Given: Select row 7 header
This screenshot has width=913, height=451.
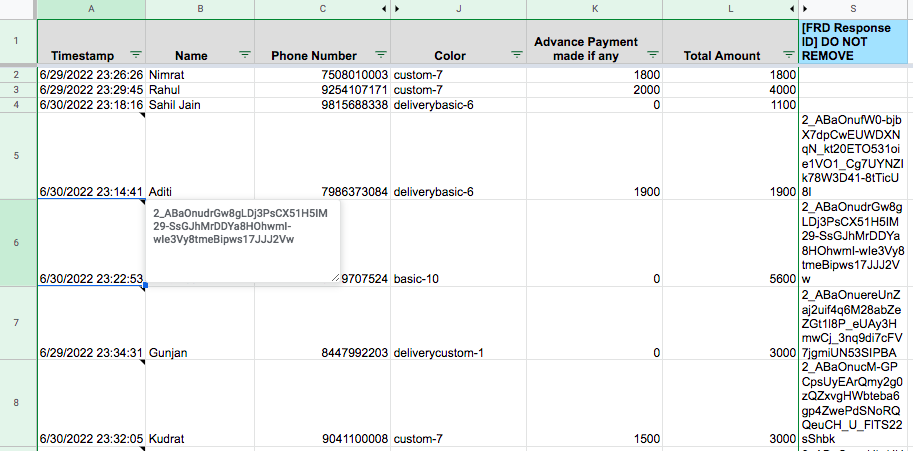Looking at the screenshot, I should (16, 322).
